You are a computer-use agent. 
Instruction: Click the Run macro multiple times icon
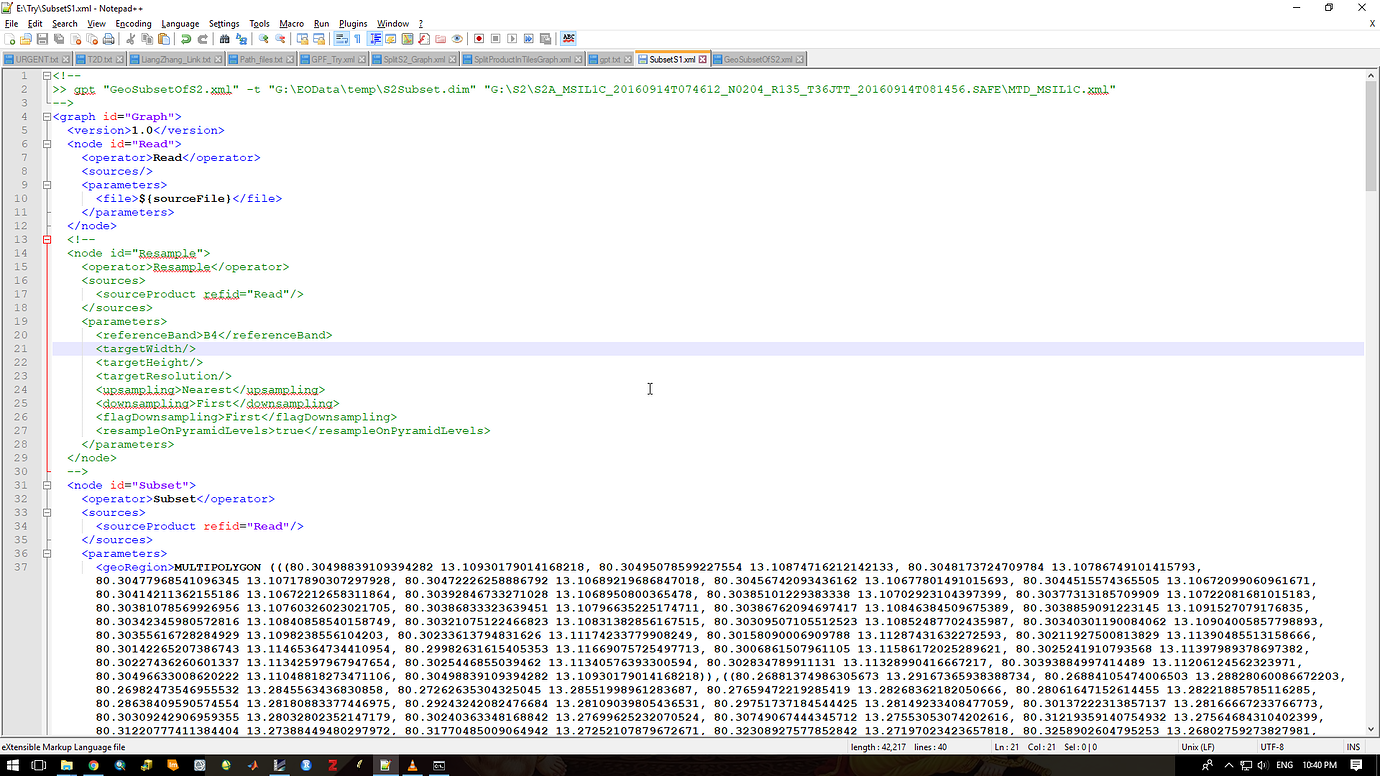[529, 39]
